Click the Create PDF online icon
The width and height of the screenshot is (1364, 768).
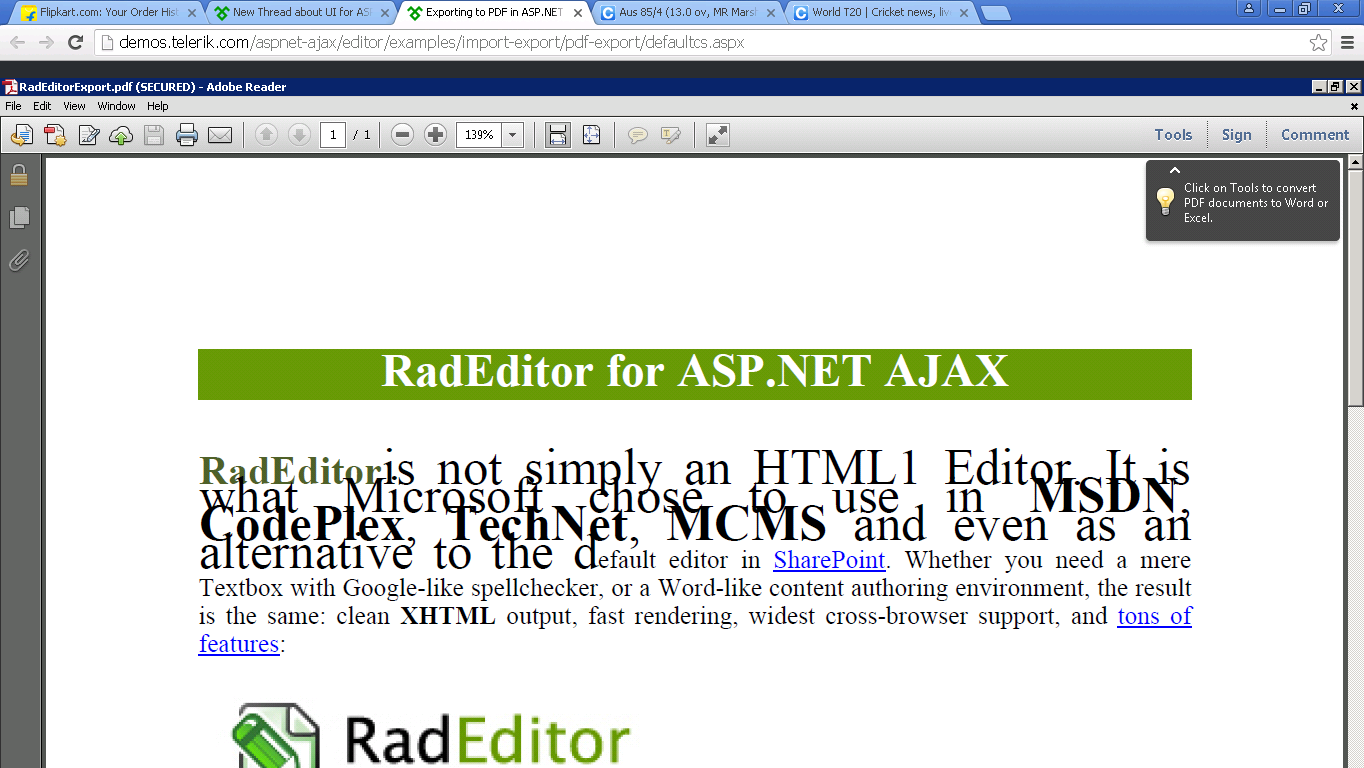[x=55, y=135]
